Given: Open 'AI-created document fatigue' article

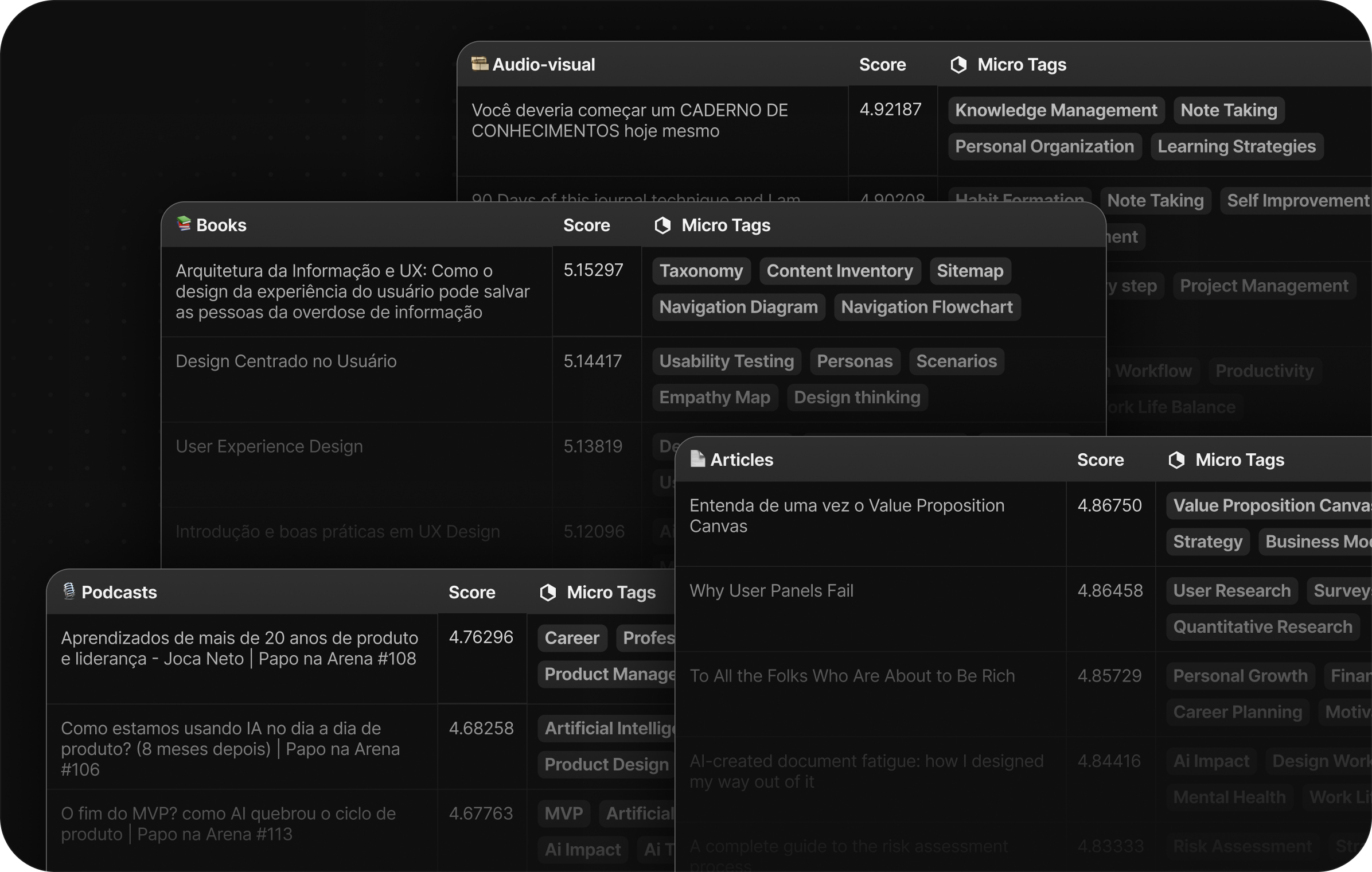Looking at the screenshot, I should tap(866, 771).
